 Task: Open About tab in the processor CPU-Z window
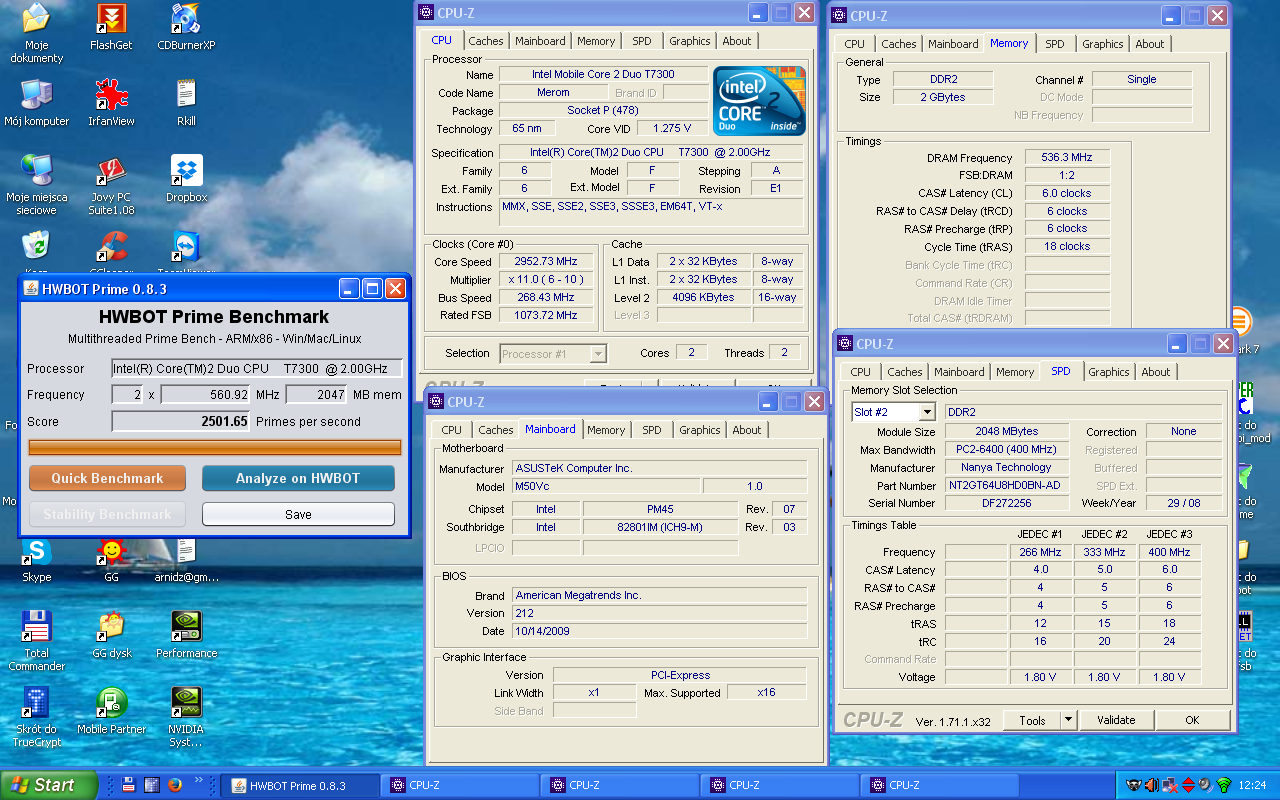pyautogui.click(x=737, y=41)
